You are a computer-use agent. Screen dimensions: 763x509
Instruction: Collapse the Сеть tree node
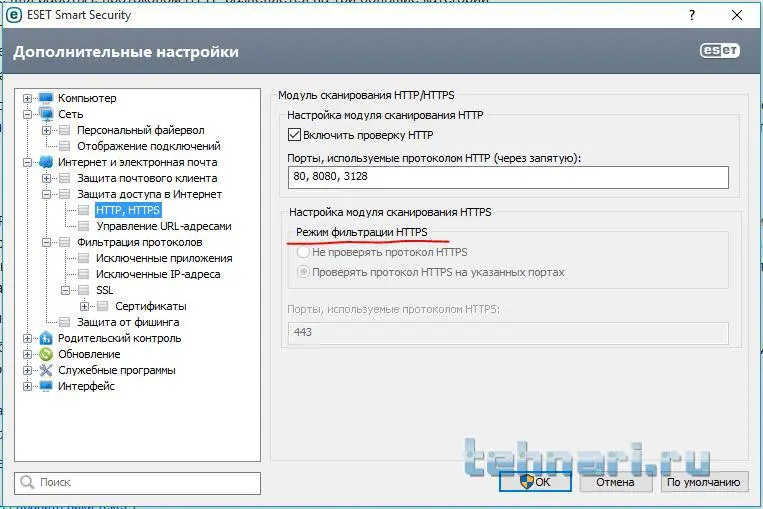(x=27, y=114)
